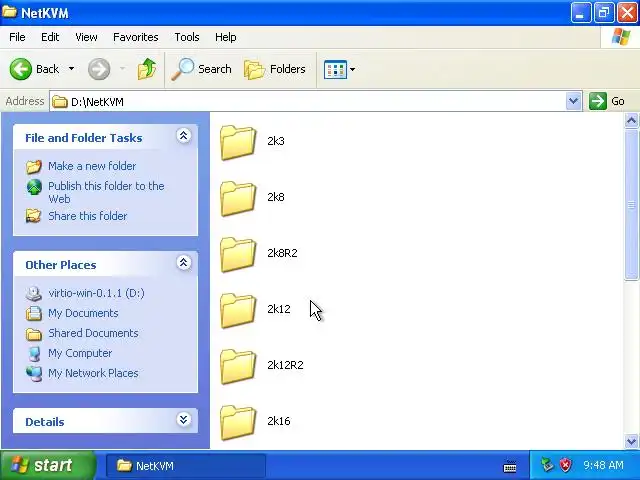
Task: Click the address bar showing D:\NetKVM
Action: tap(309, 101)
